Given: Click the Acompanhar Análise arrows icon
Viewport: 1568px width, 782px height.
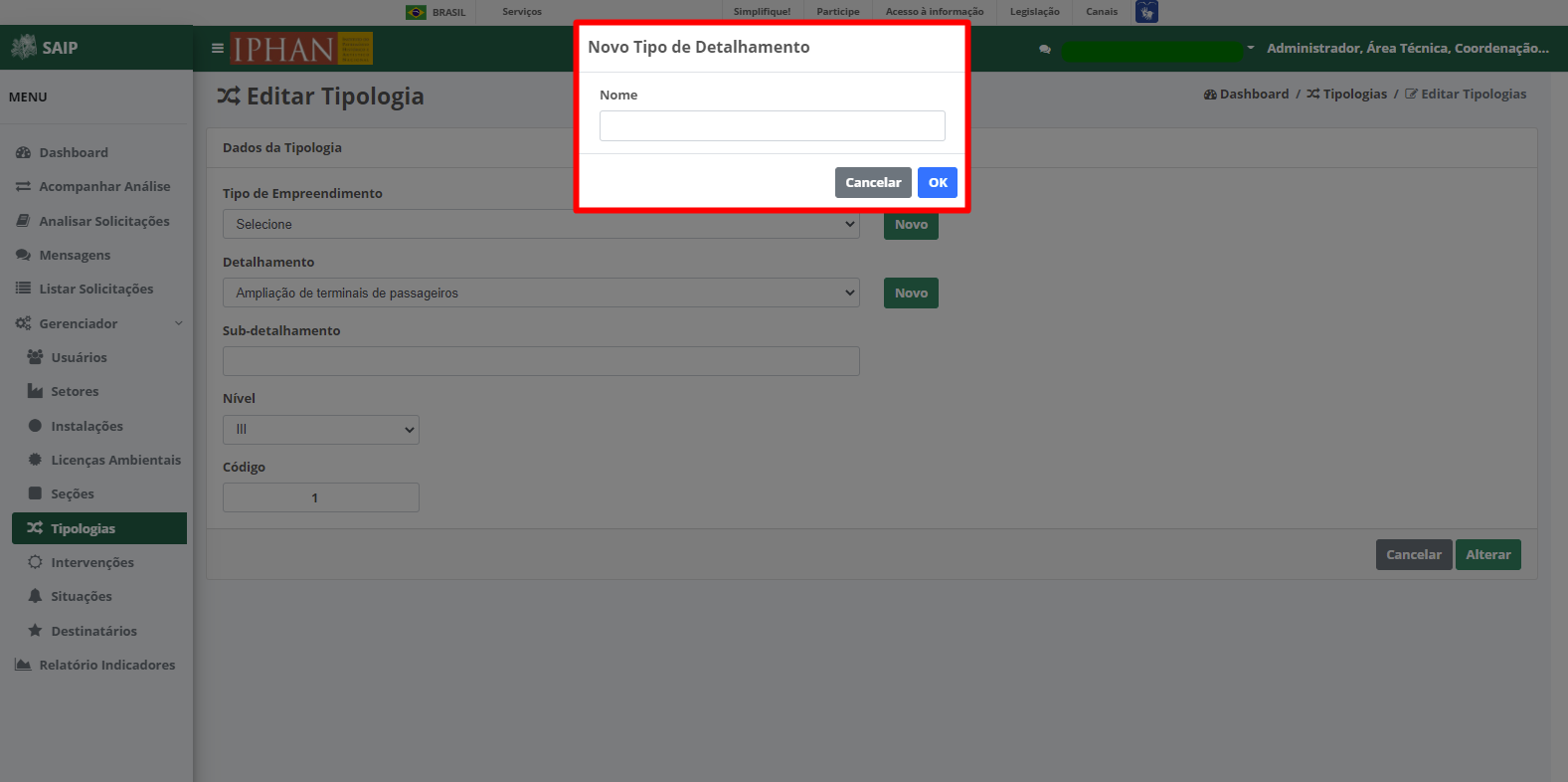Looking at the screenshot, I should pos(23,186).
